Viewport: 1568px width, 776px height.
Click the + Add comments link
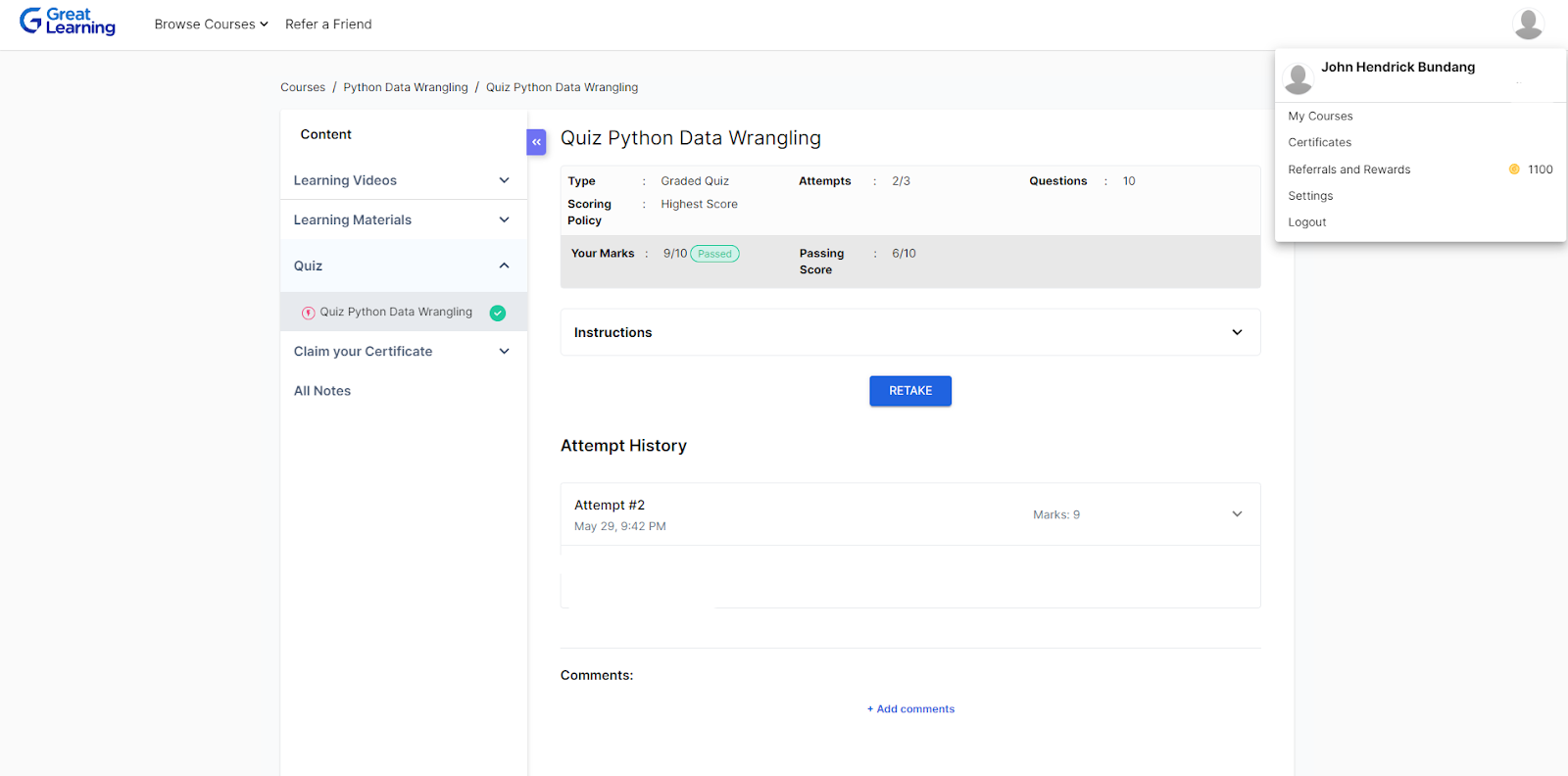pos(910,709)
